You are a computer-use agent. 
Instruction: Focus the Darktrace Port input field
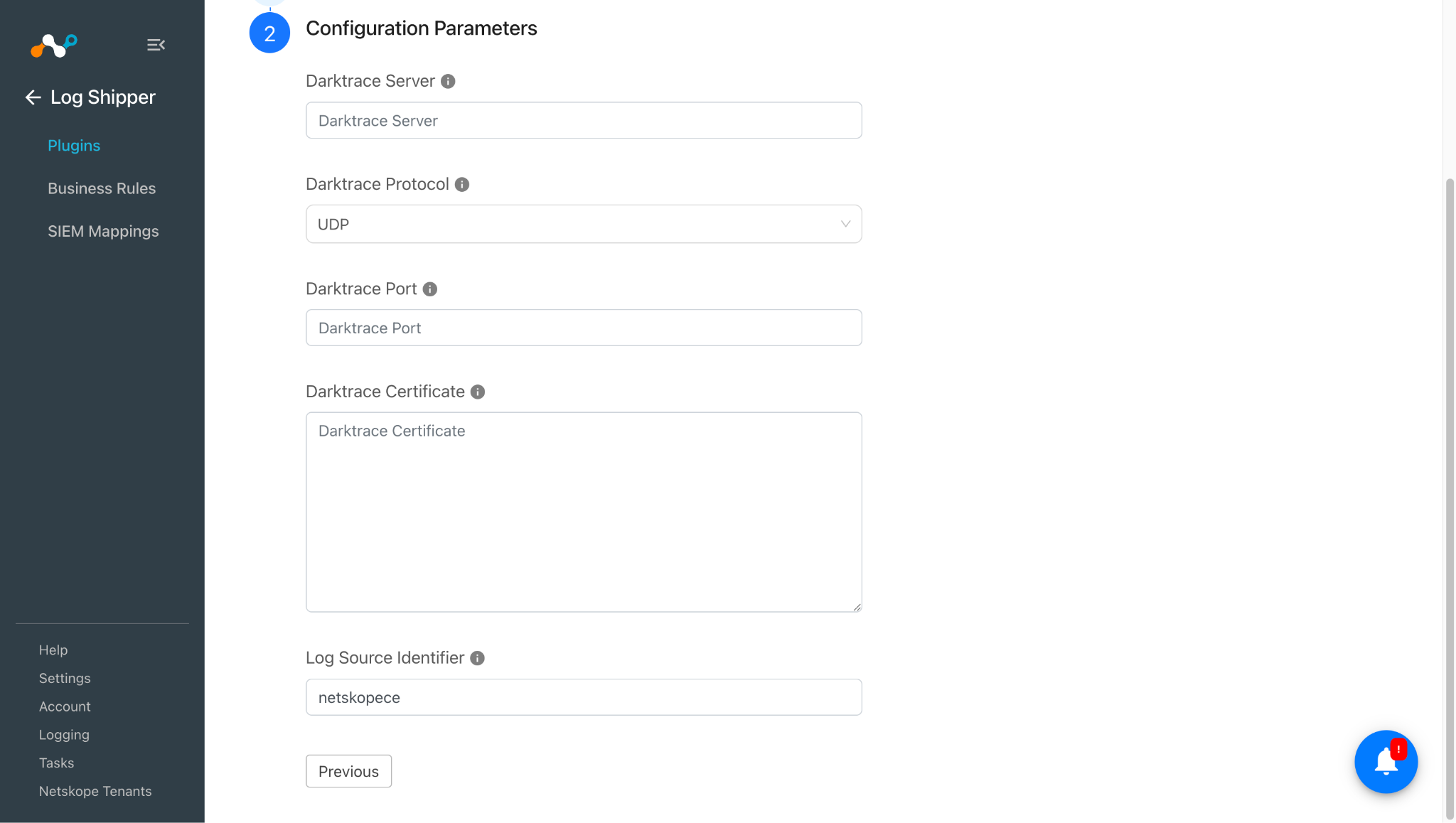(x=584, y=328)
